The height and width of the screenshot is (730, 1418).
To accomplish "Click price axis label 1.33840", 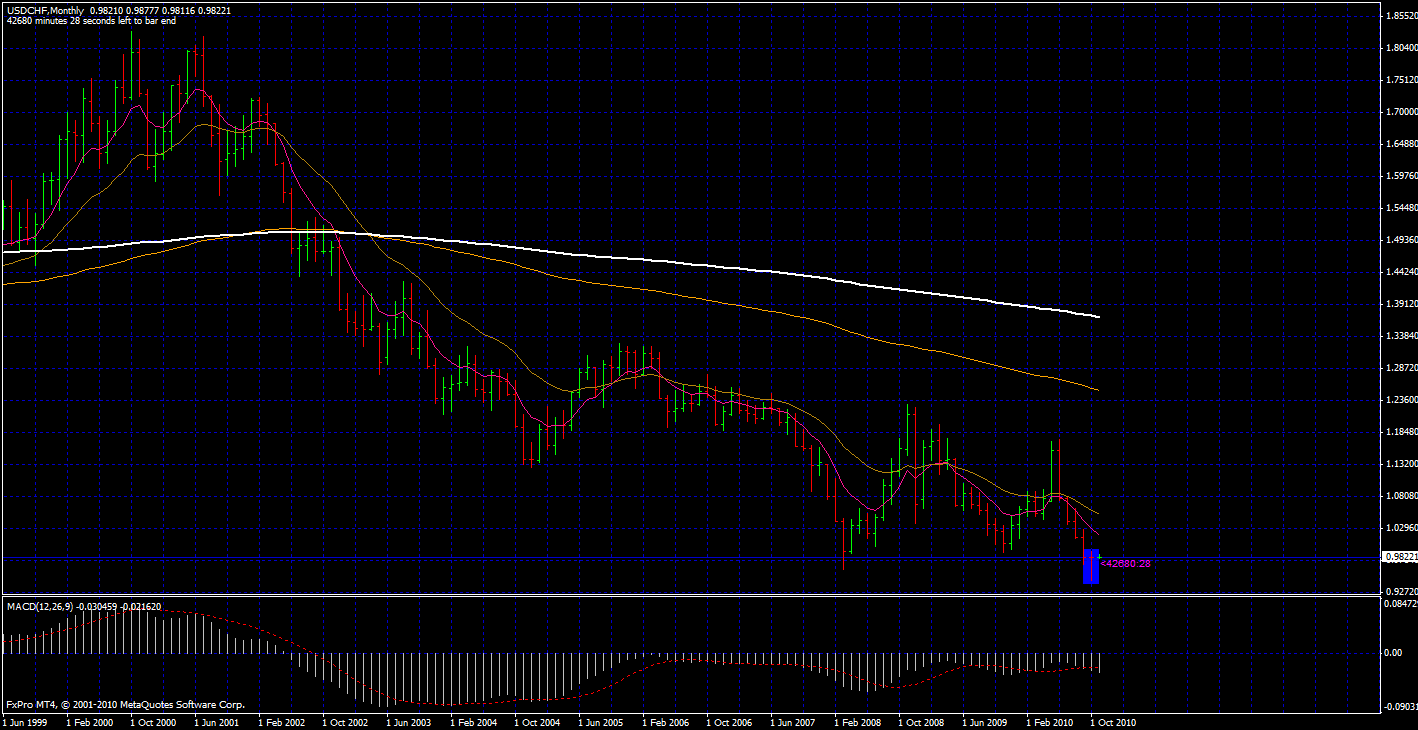I will (x=1400, y=336).
